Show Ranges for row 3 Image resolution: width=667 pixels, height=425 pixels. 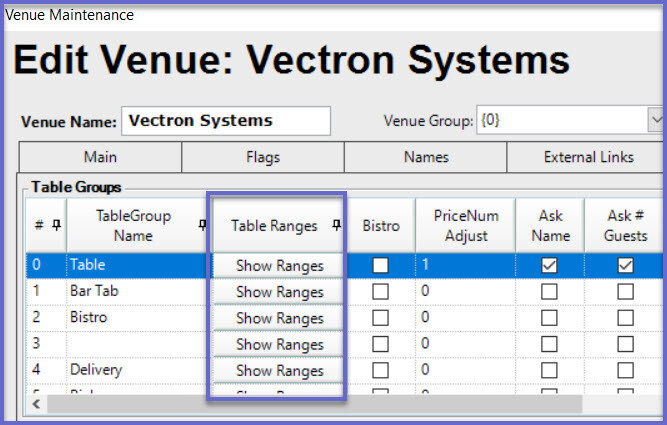[278, 345]
